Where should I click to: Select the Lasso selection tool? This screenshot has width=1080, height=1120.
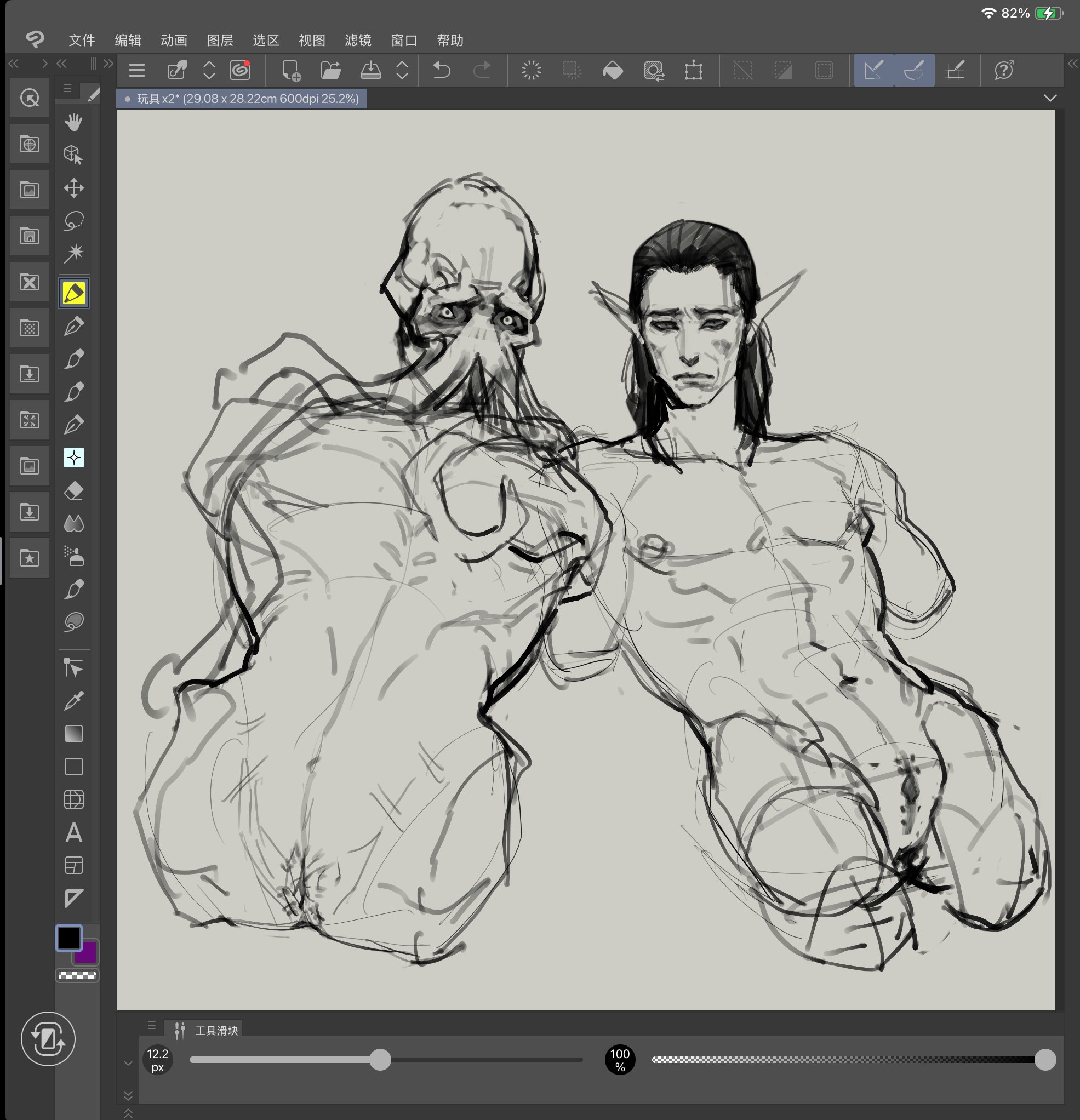coord(74,221)
